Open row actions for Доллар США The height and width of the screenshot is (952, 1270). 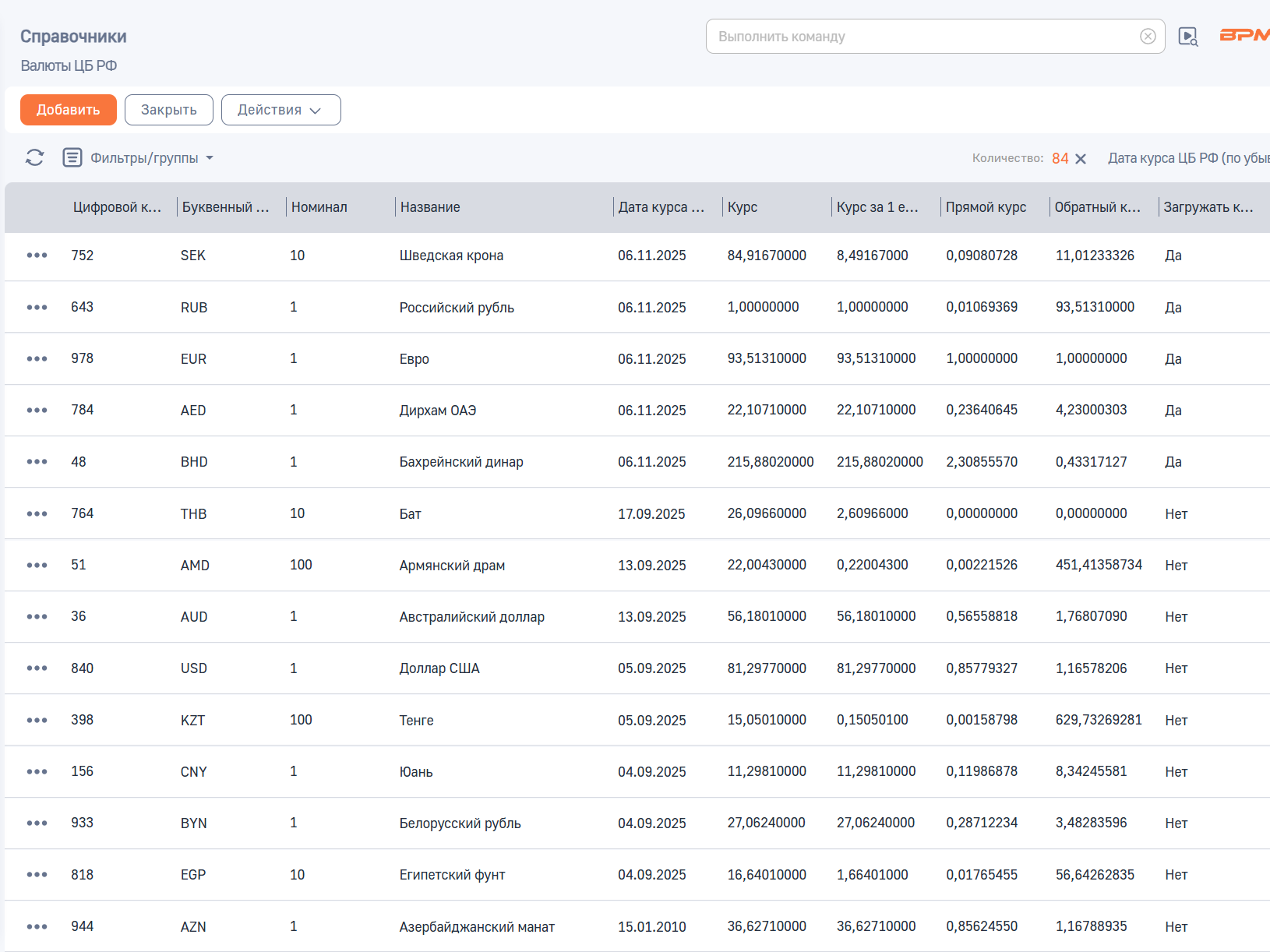click(x=37, y=668)
